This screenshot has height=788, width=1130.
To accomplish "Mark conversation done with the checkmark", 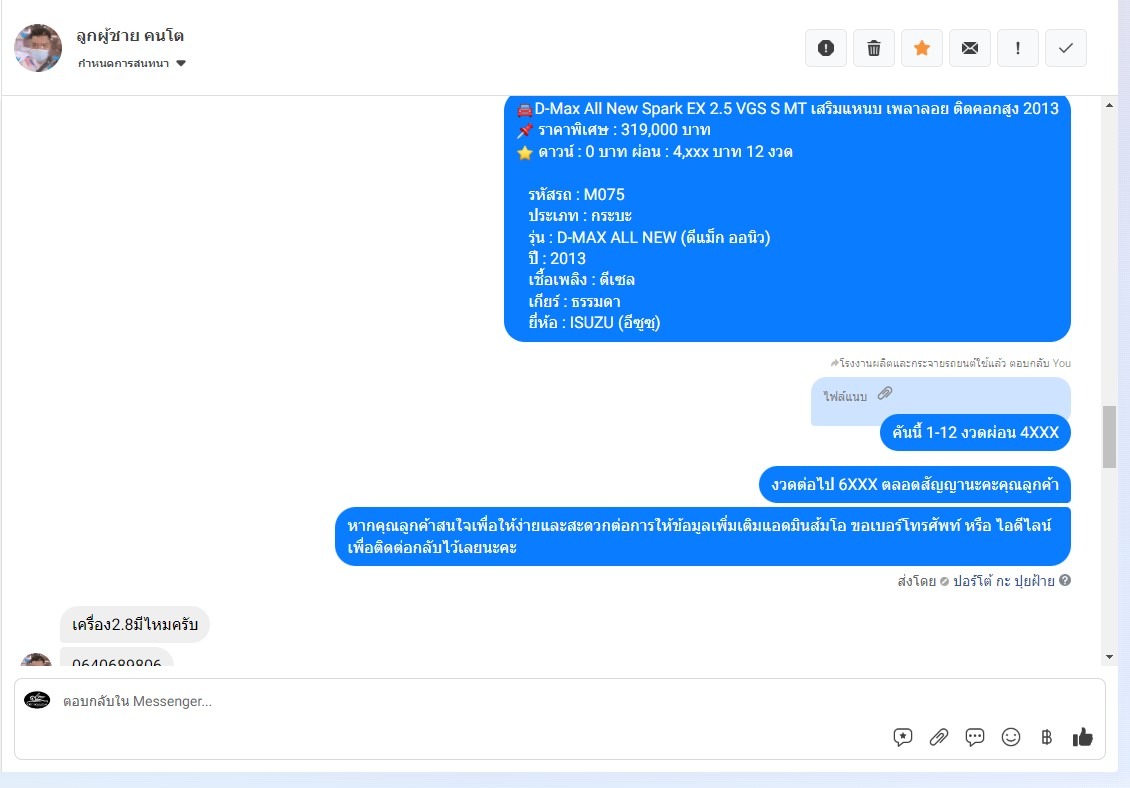I will click(x=1066, y=48).
